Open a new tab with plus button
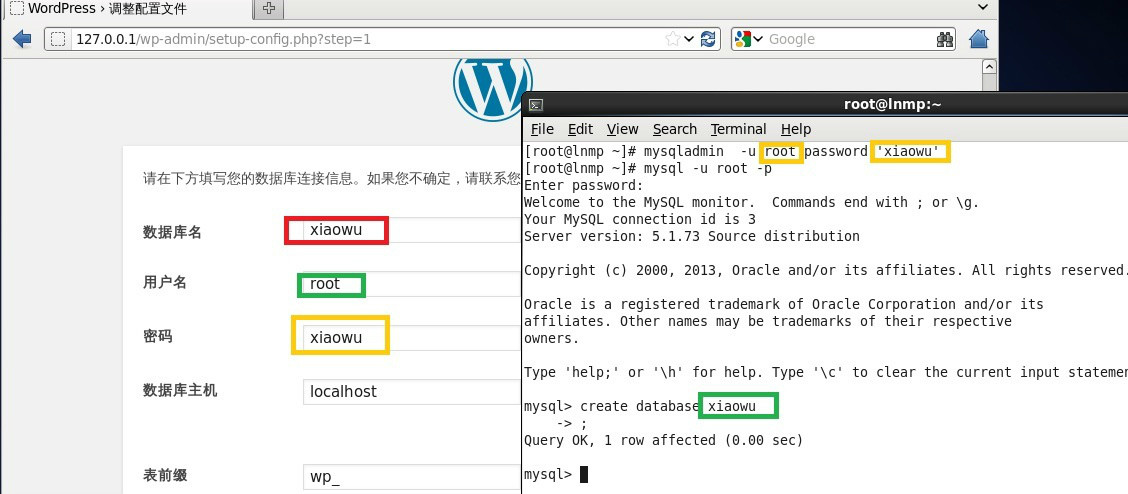Screen dimensions: 1128x494 tap(269, 9)
